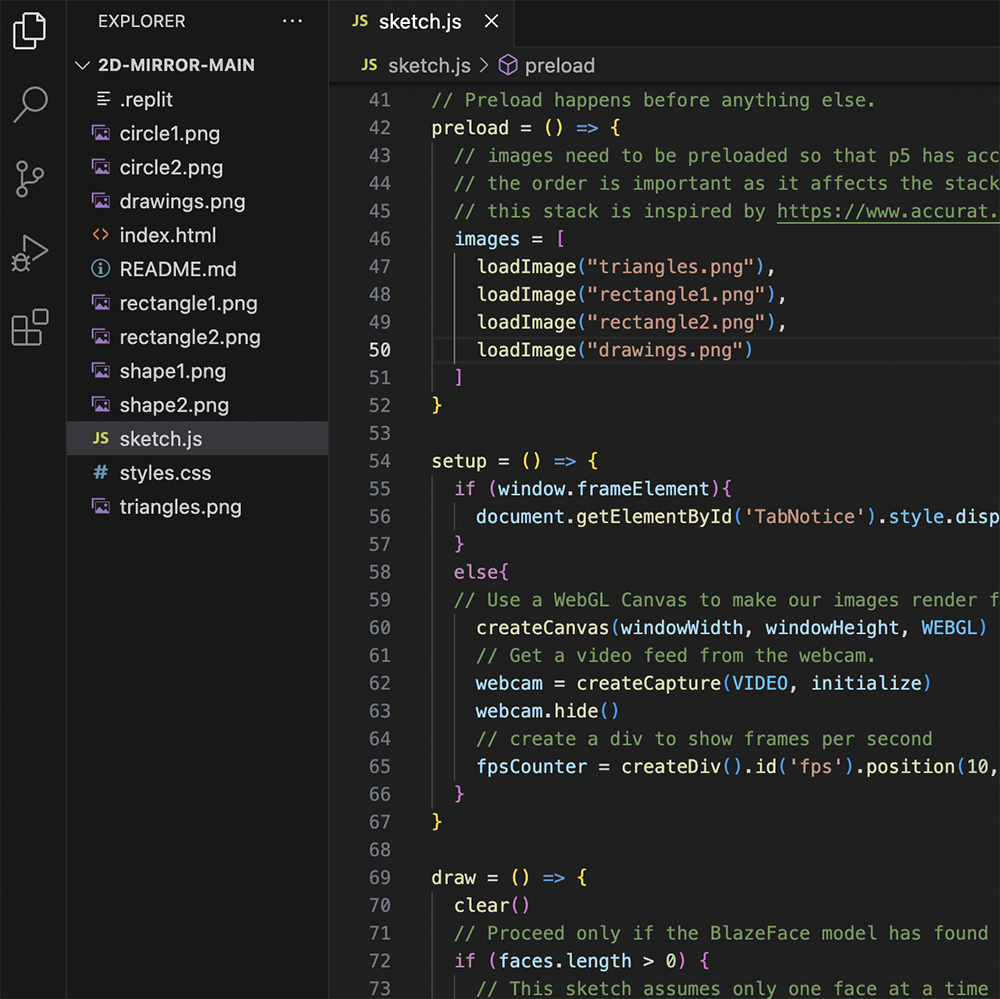
Task: Open the README.md file
Action: [177, 269]
